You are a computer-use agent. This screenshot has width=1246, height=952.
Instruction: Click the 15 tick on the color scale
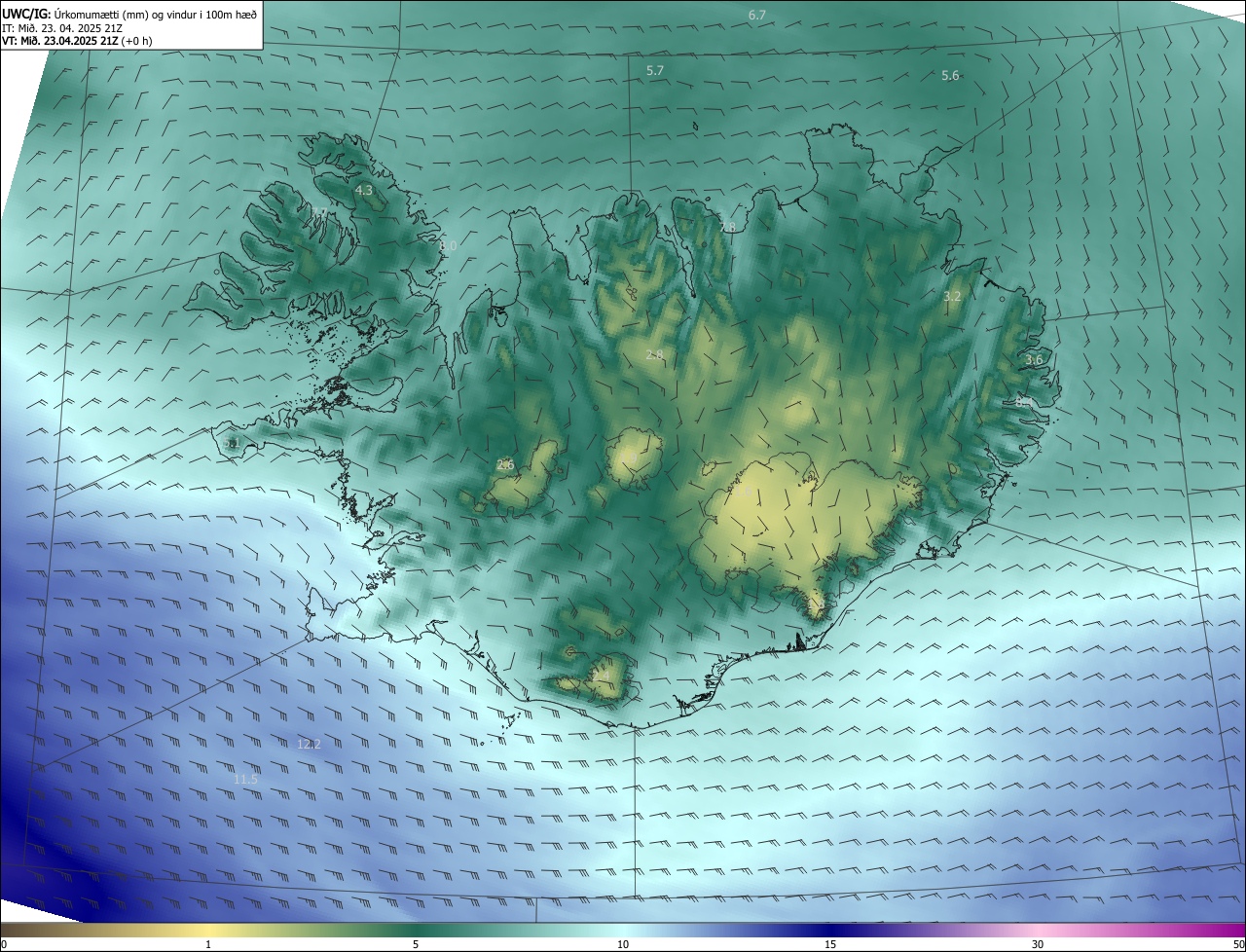[x=830, y=944]
